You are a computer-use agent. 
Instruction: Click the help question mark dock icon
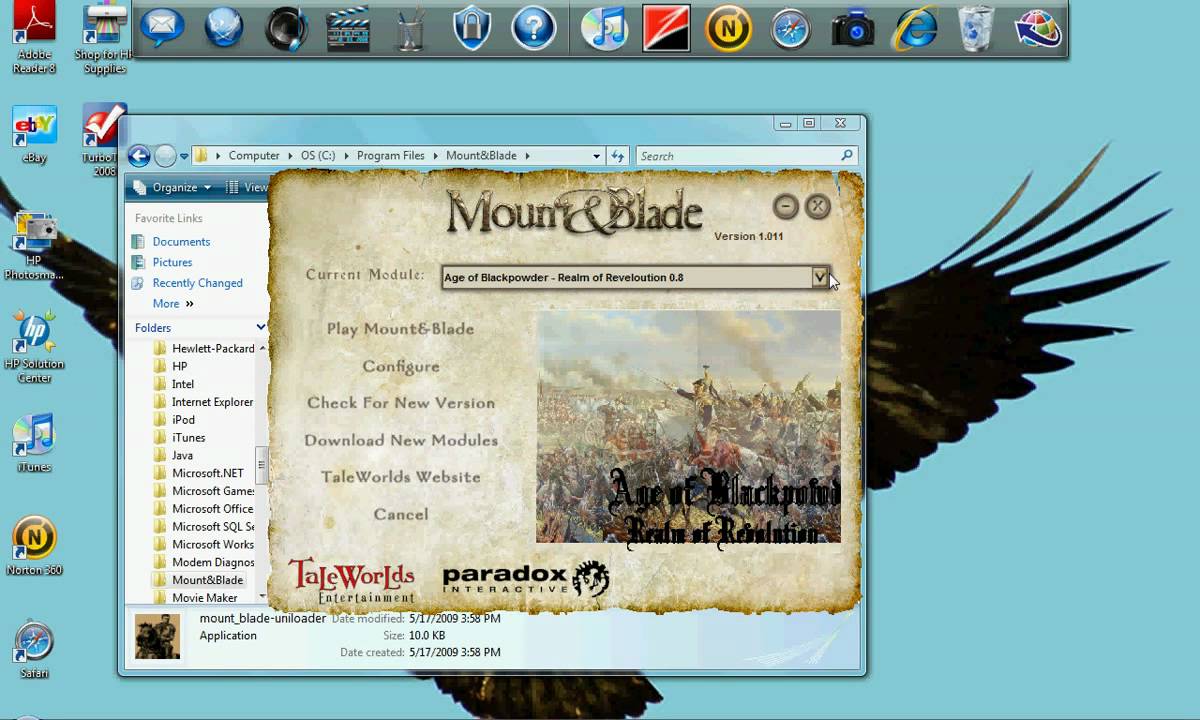(534, 27)
